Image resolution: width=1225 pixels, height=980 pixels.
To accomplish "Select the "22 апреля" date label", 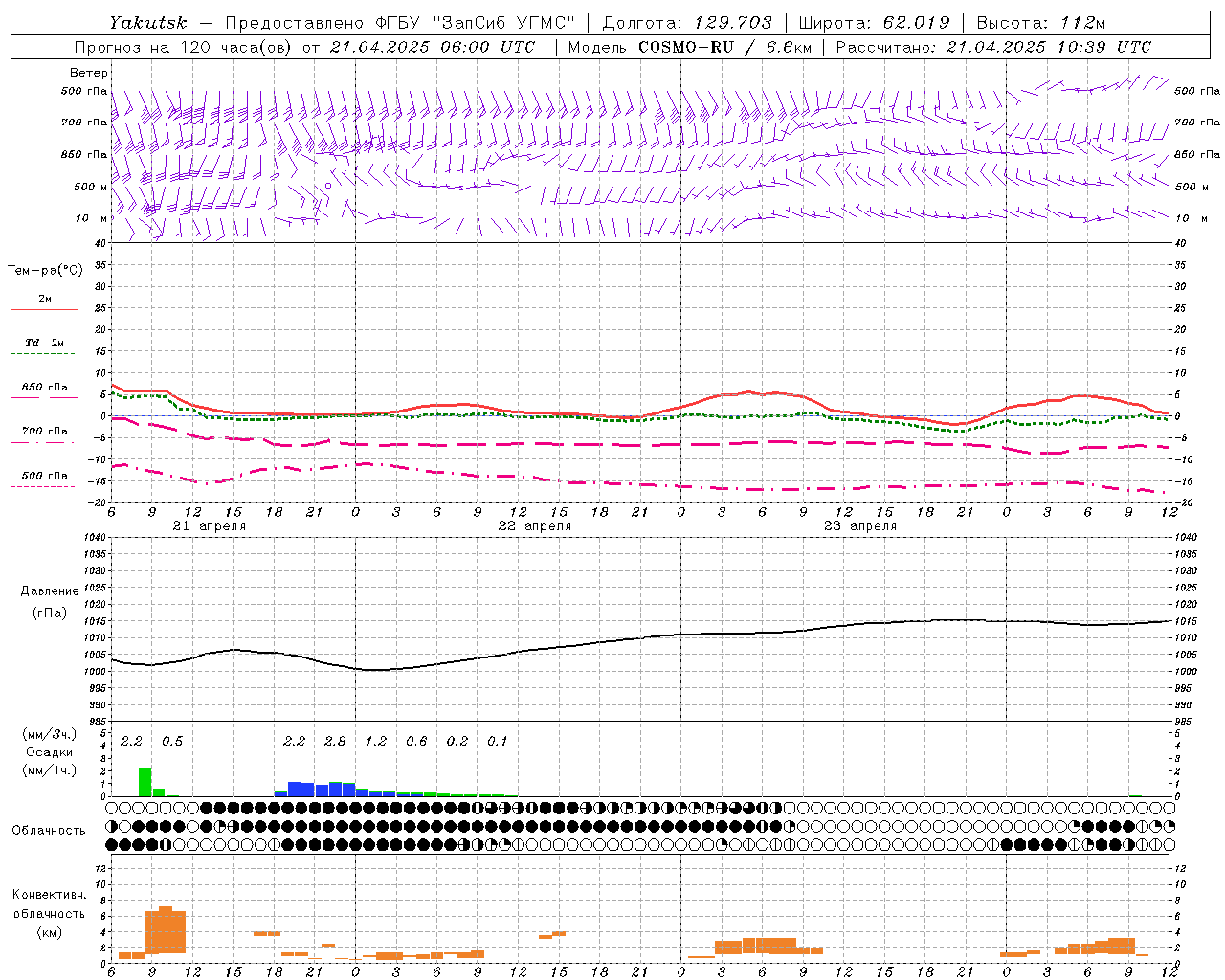I will pos(534,526).
